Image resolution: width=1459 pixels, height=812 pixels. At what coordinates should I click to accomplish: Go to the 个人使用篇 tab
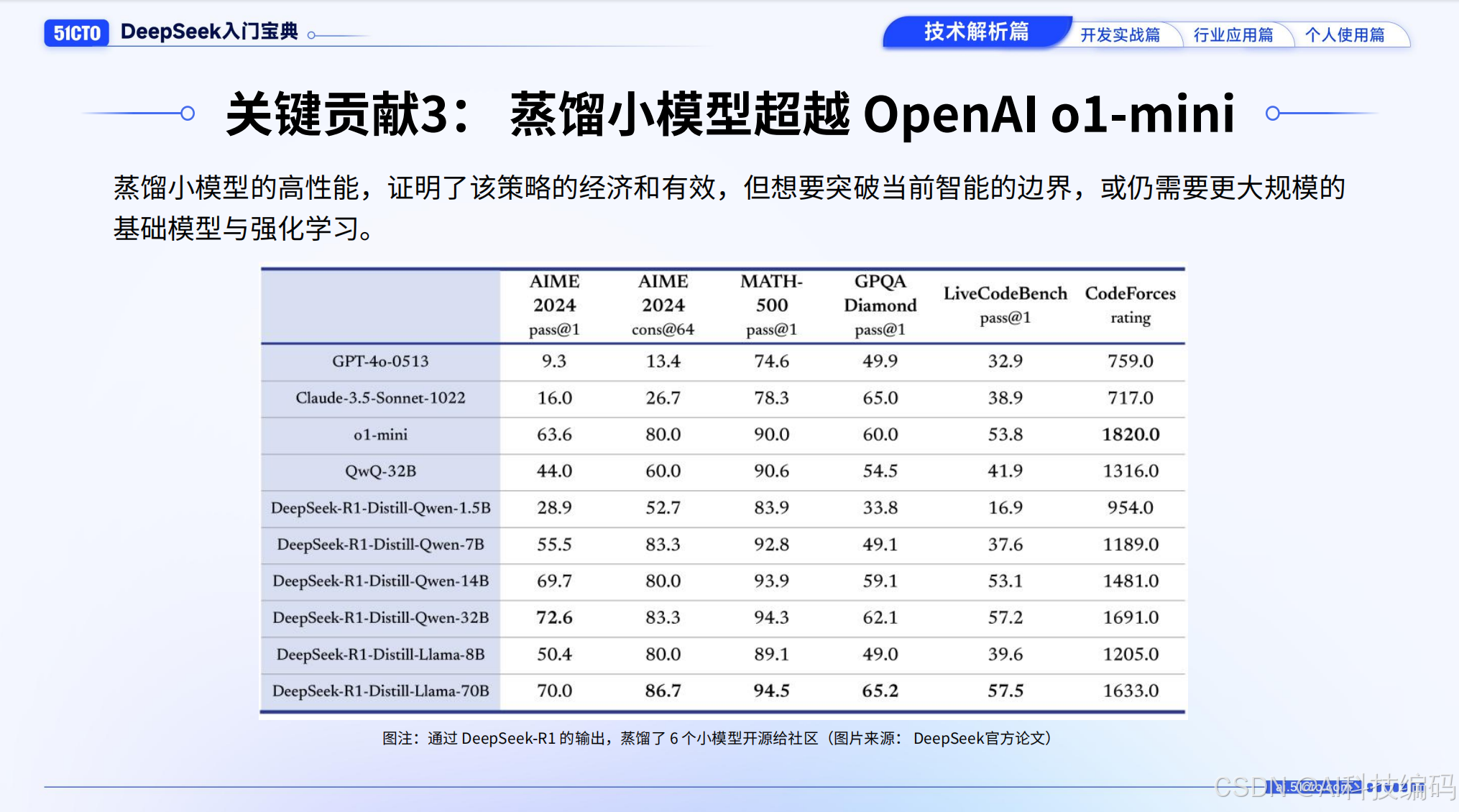[x=1344, y=35]
